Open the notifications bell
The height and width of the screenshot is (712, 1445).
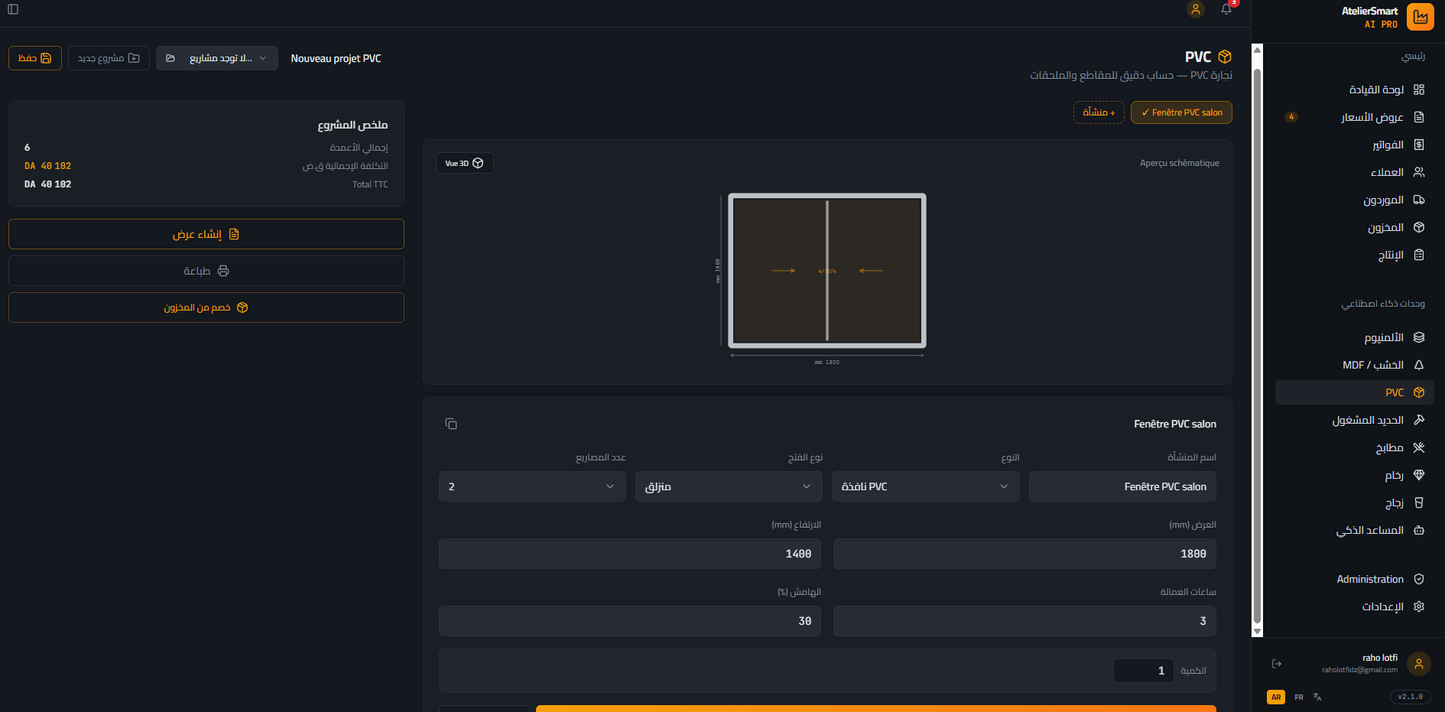click(x=1226, y=9)
